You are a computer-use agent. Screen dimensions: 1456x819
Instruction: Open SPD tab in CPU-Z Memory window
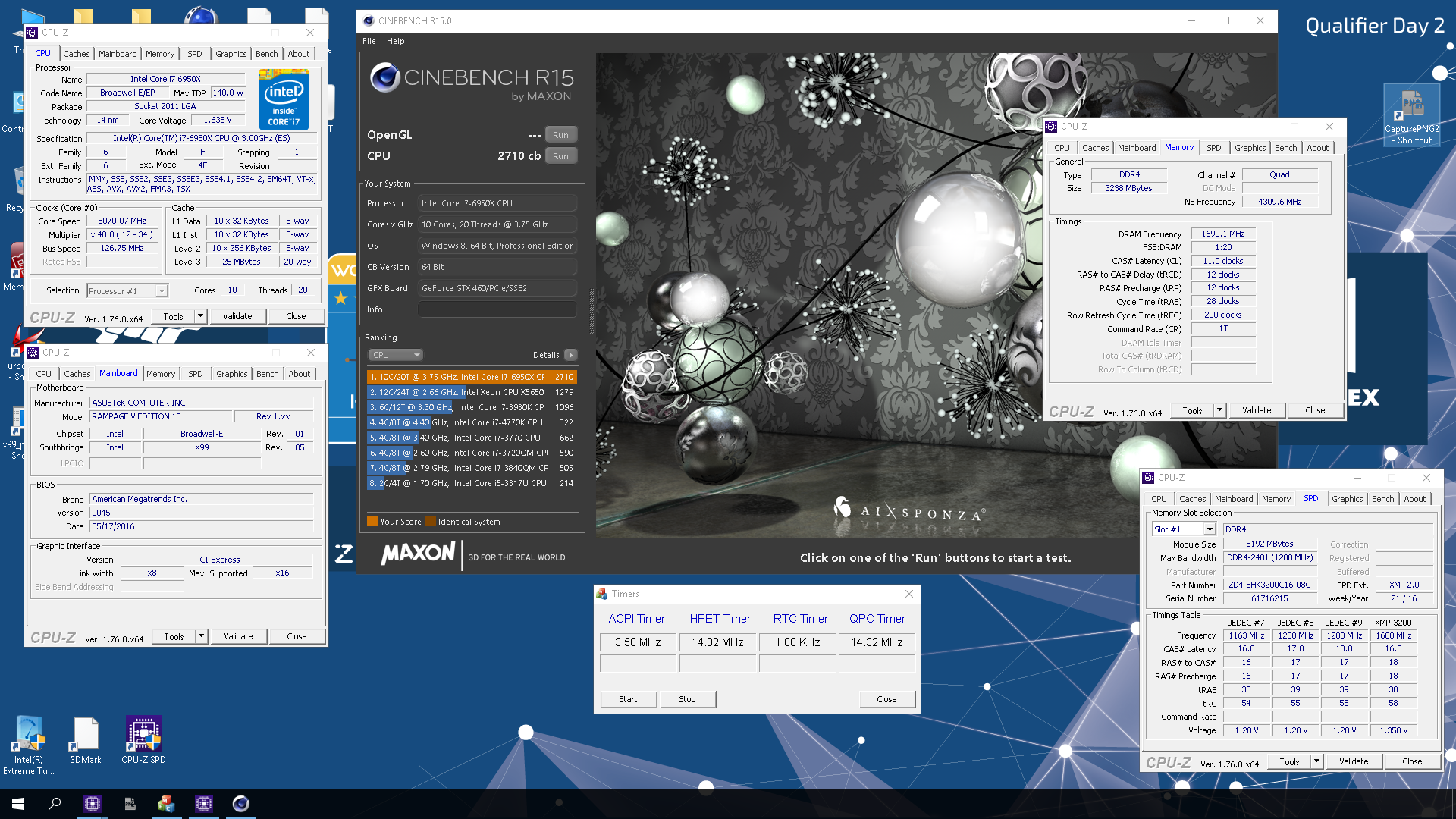point(1214,148)
